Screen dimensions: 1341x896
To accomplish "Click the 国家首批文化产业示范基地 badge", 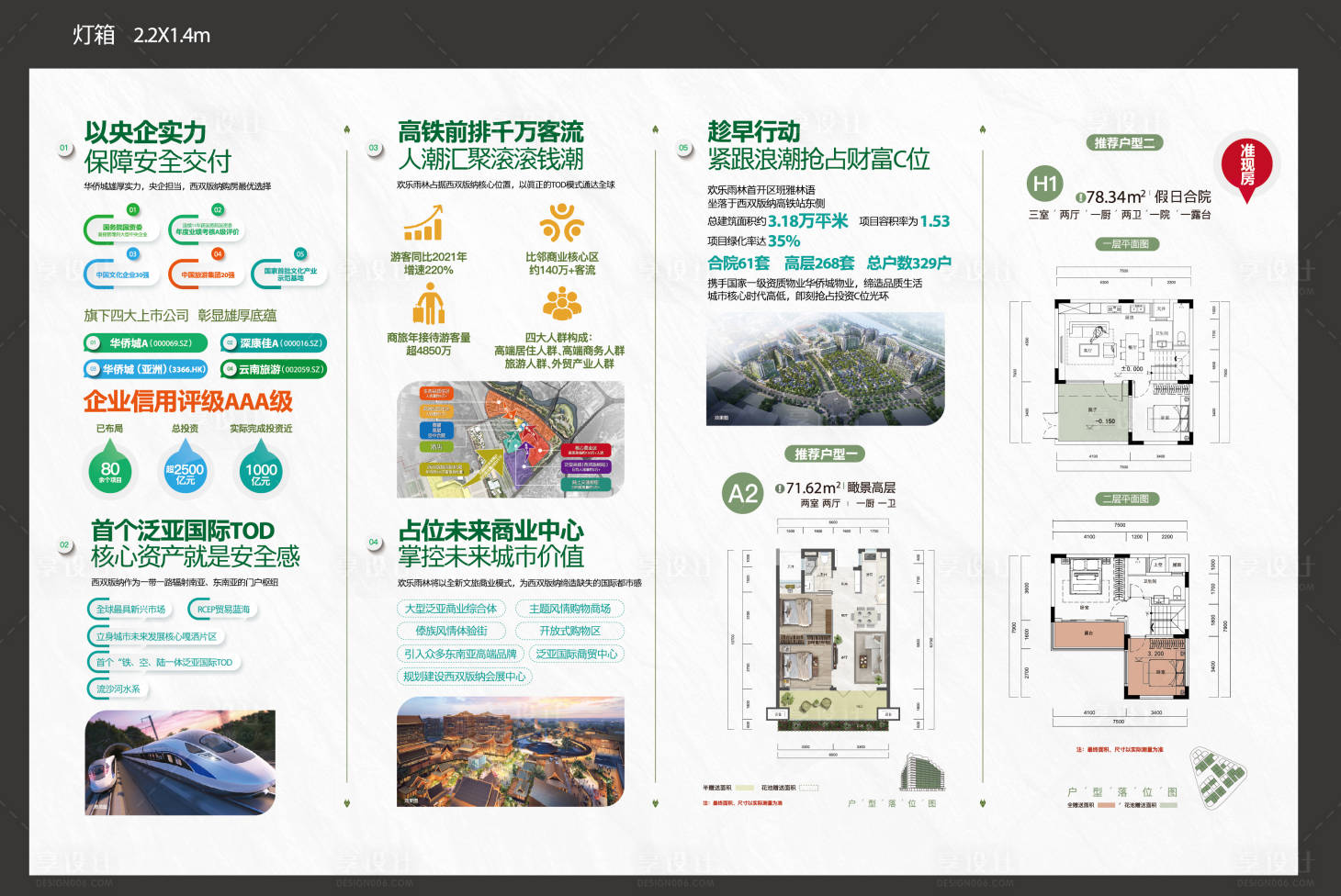I will (x=288, y=274).
